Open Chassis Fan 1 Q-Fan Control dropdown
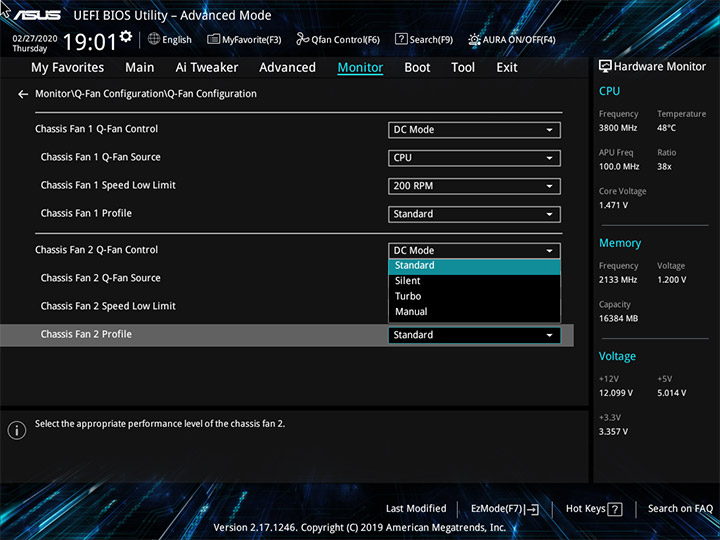Screen dimensions: 720x540 pyautogui.click(x=474, y=130)
